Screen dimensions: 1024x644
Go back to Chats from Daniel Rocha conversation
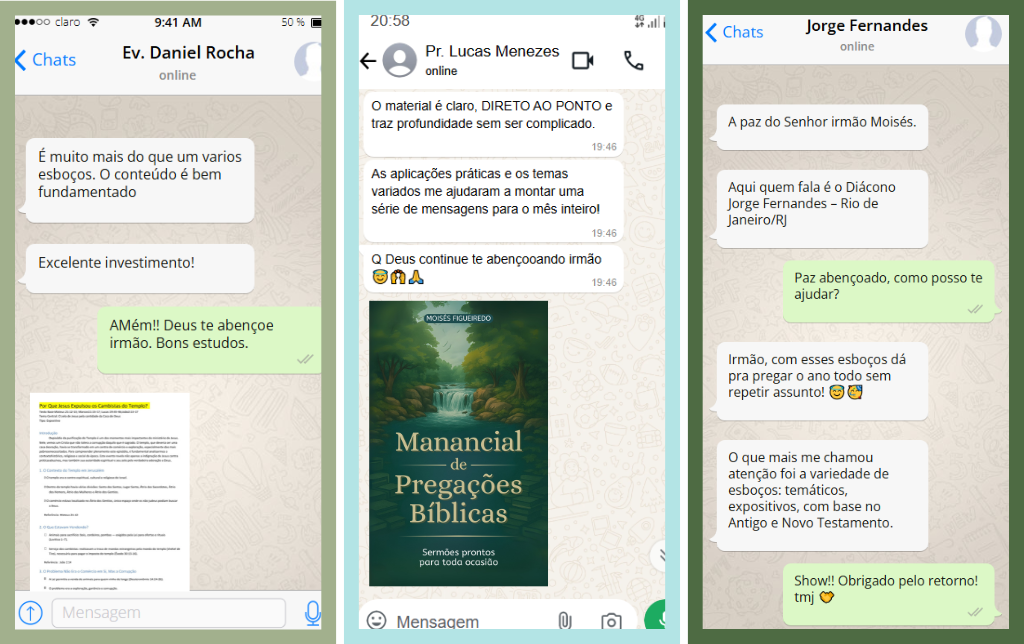coord(45,60)
